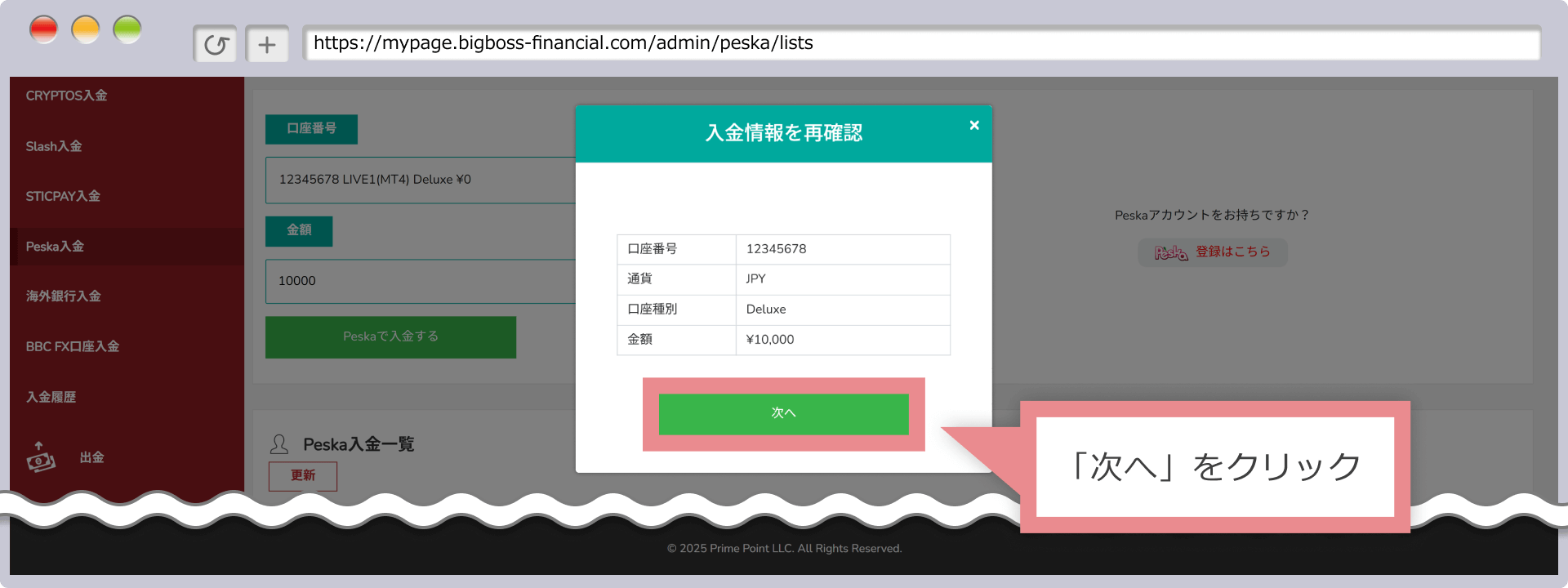Click the green 次へ button

pos(783,413)
